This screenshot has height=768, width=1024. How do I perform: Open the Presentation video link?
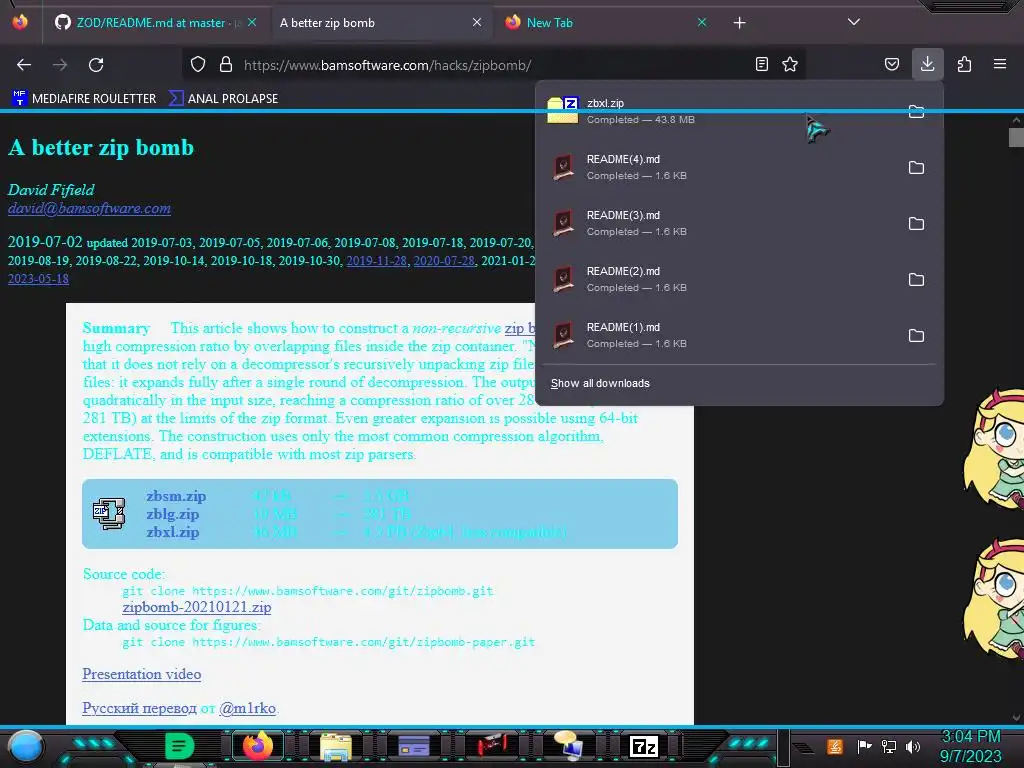pos(142,674)
